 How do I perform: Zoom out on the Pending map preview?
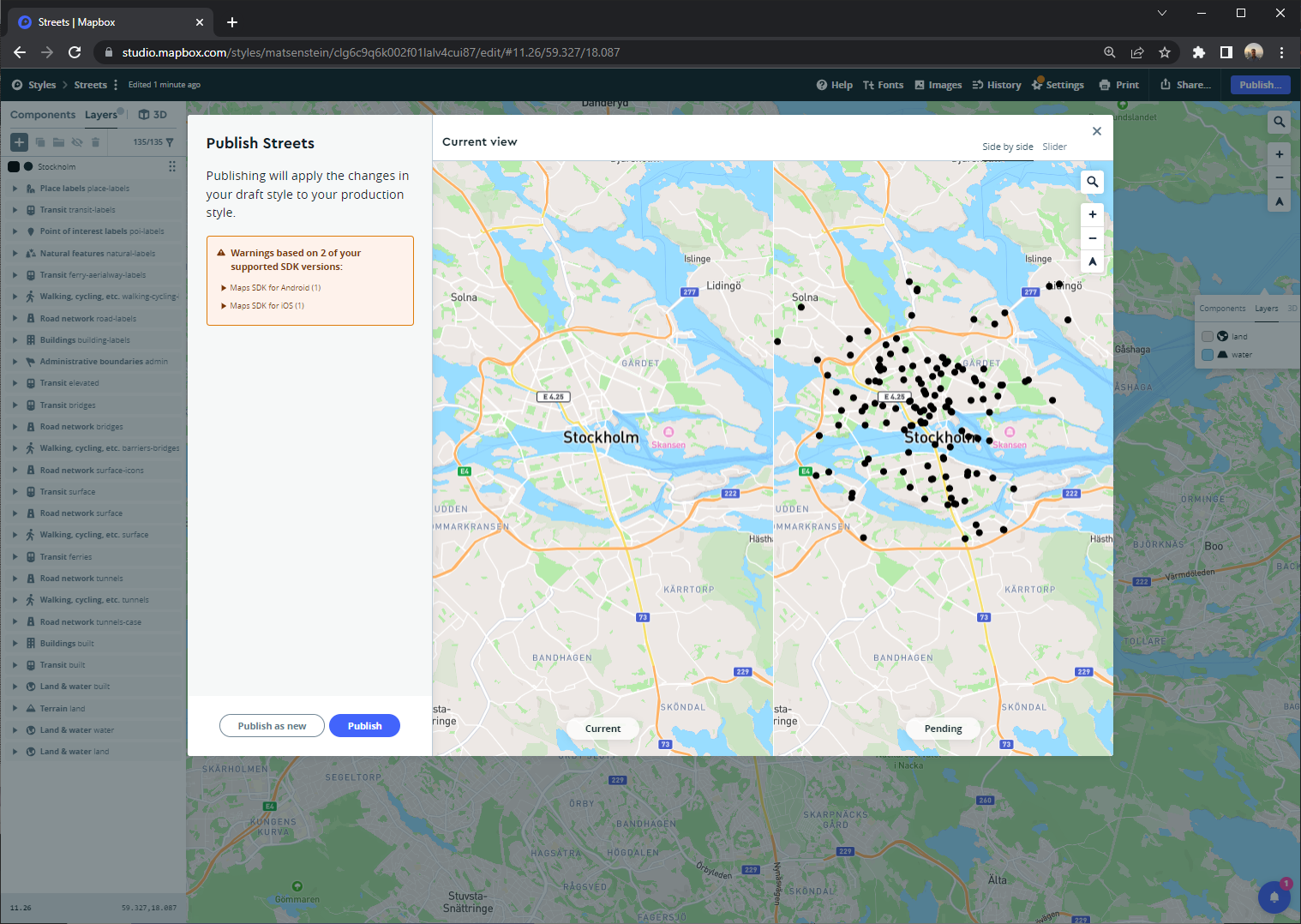1092,238
